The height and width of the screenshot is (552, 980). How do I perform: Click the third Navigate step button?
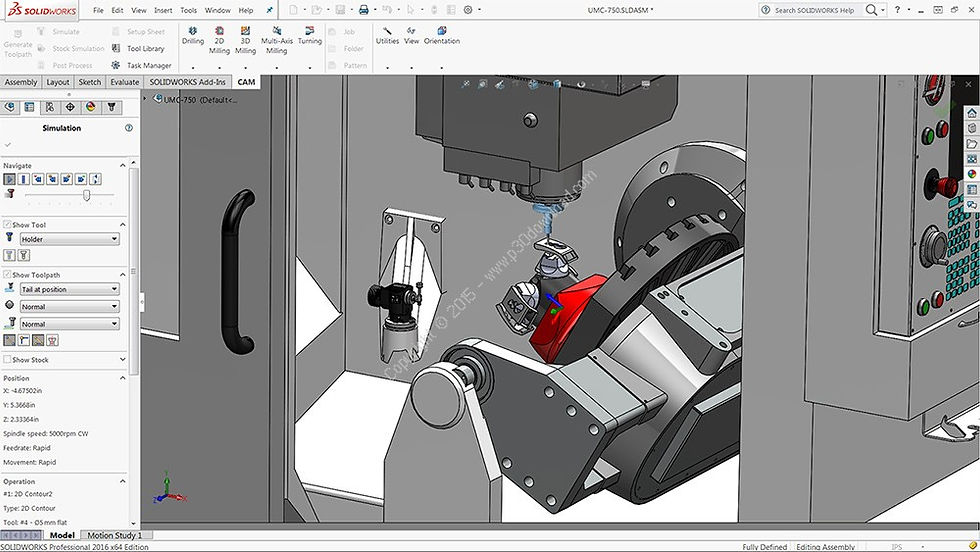coord(38,179)
